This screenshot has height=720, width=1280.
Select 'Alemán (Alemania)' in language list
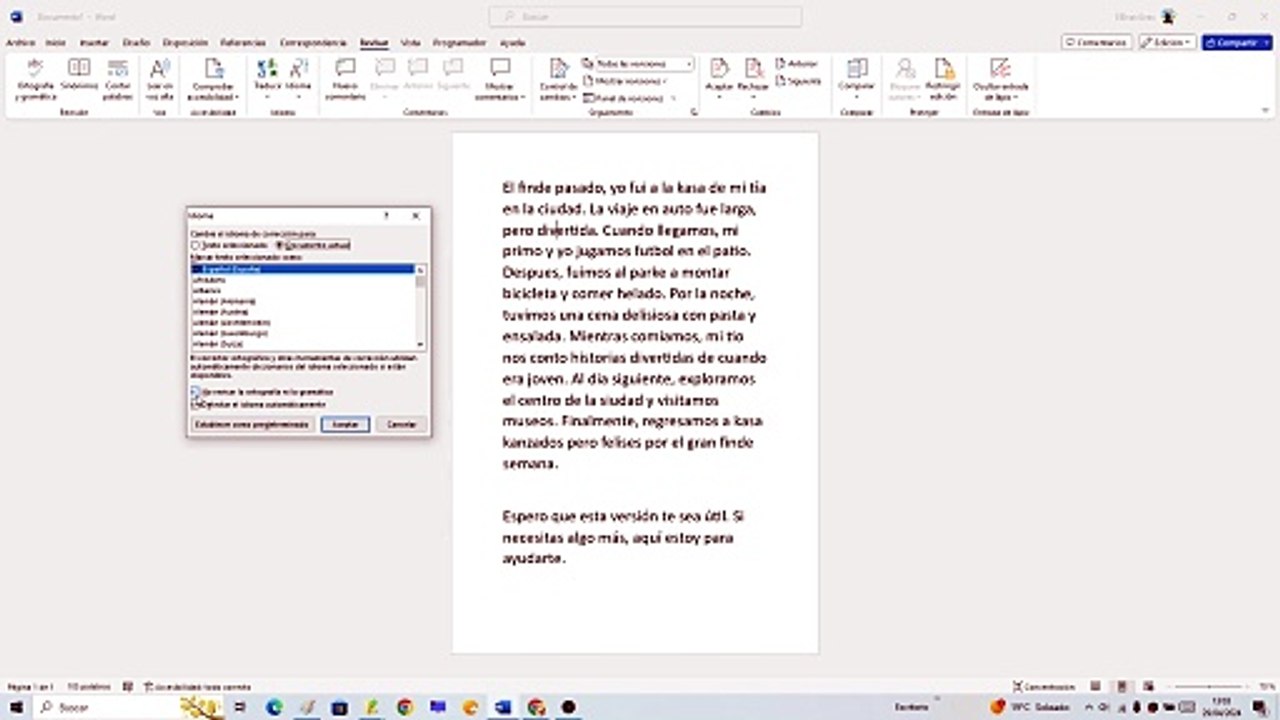click(302, 301)
